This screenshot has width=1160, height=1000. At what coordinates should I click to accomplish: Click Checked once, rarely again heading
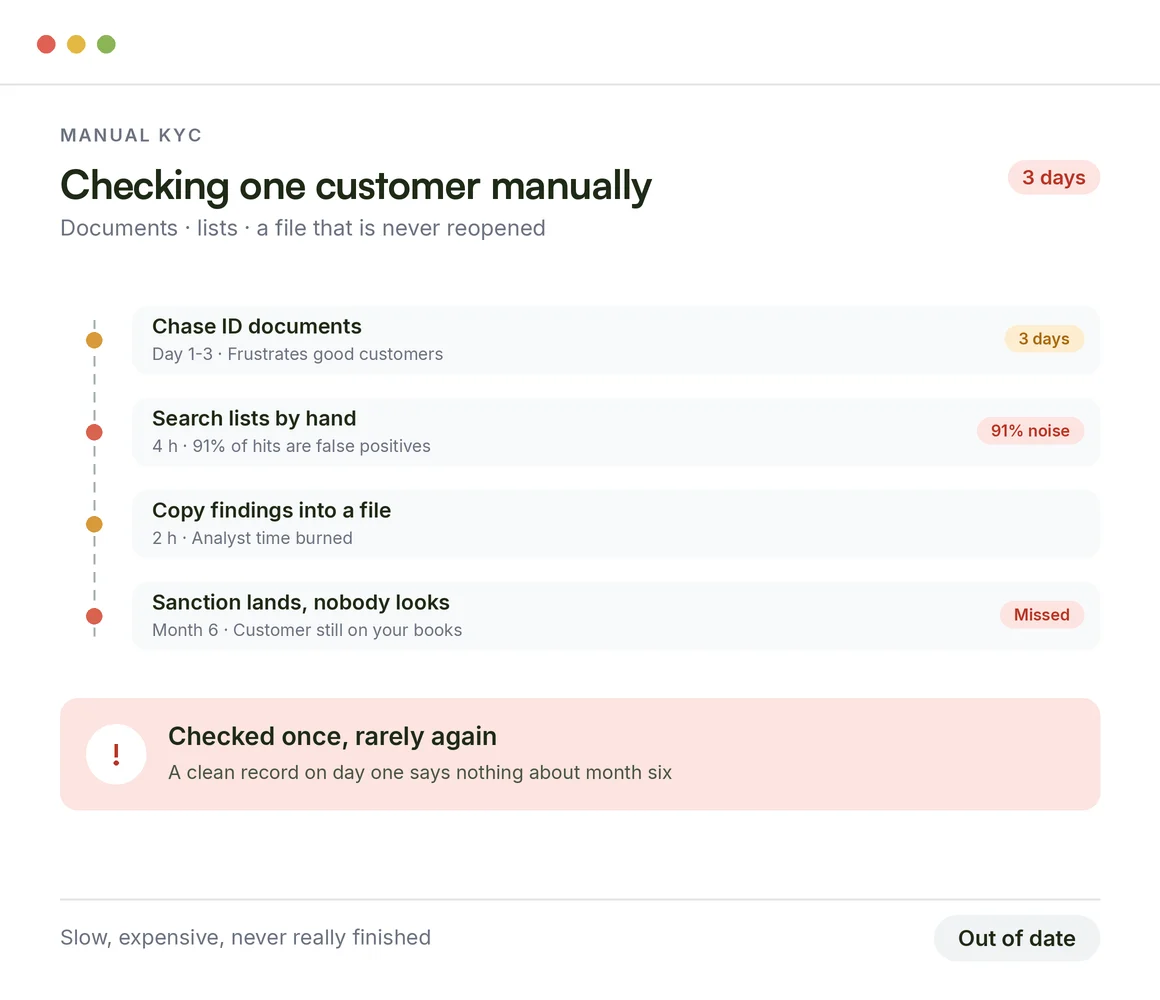[332, 737]
